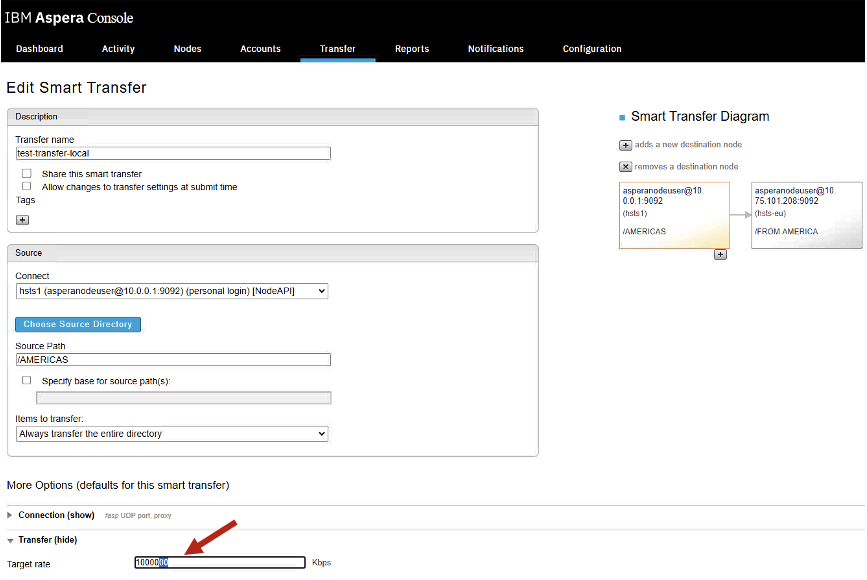Open the Configuration menu item
The image size is (867, 580).
click(592, 49)
